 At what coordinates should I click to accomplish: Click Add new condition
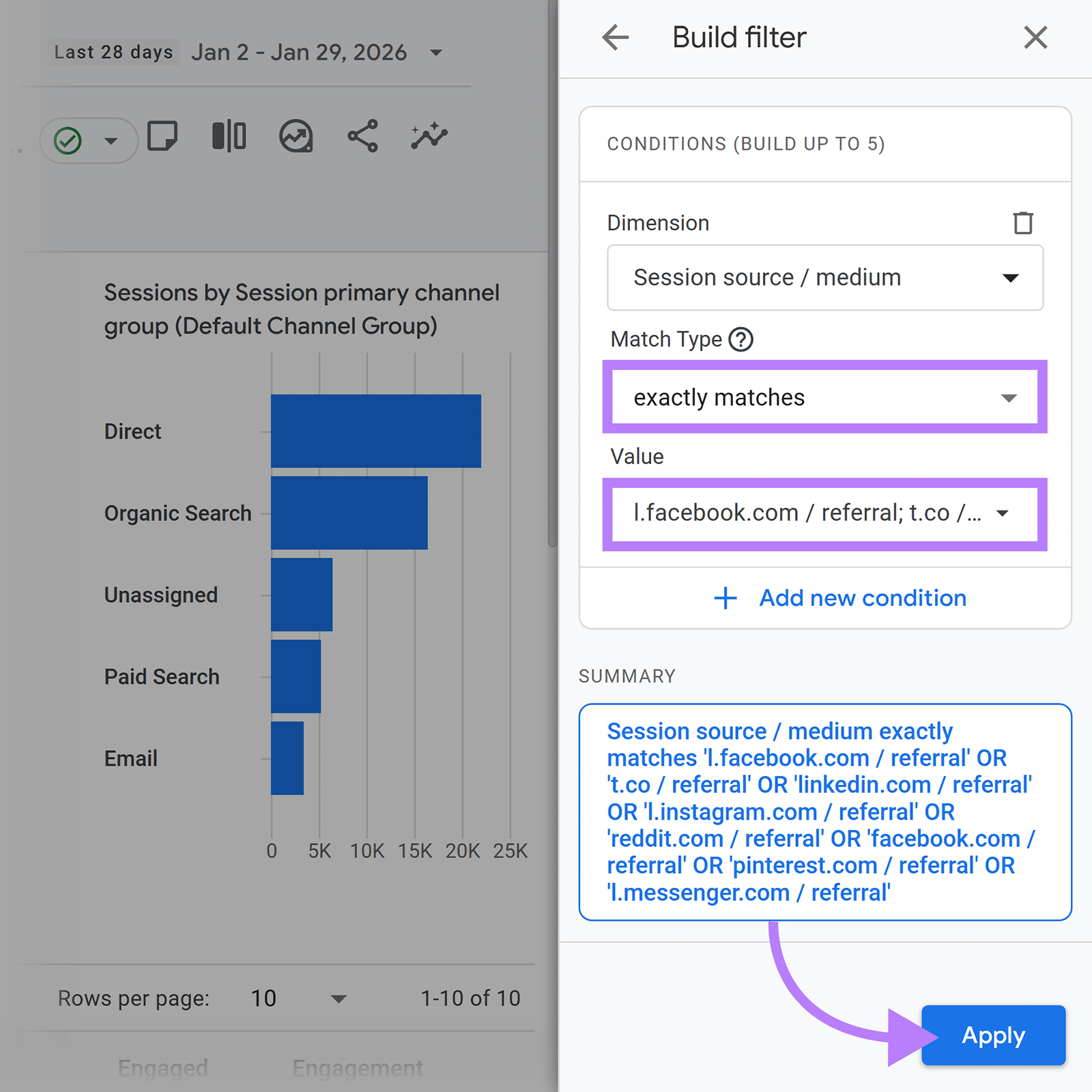(839, 599)
